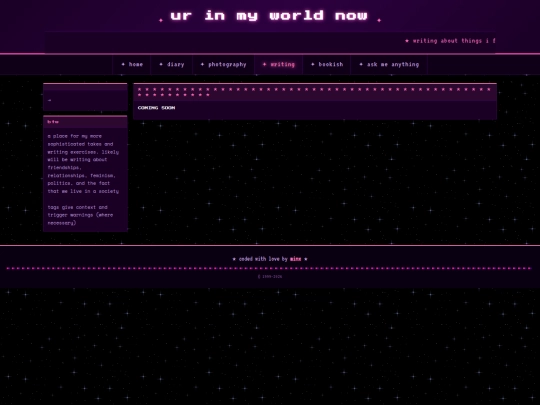This screenshot has width=540, height=405.
Task: Click the 'ur in my world now' site title
Action: point(269,15)
